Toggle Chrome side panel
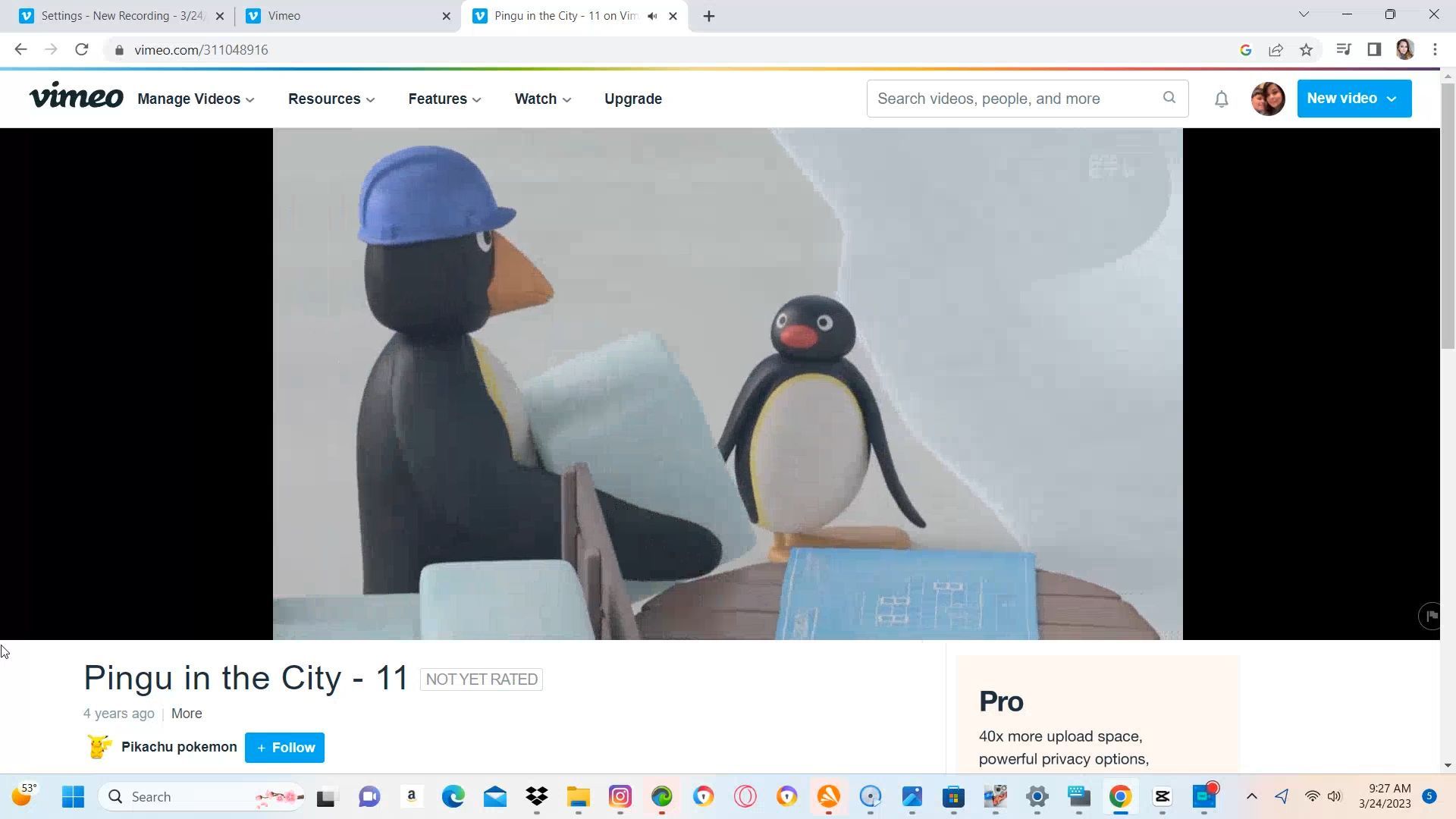The image size is (1456, 819). 1373,50
